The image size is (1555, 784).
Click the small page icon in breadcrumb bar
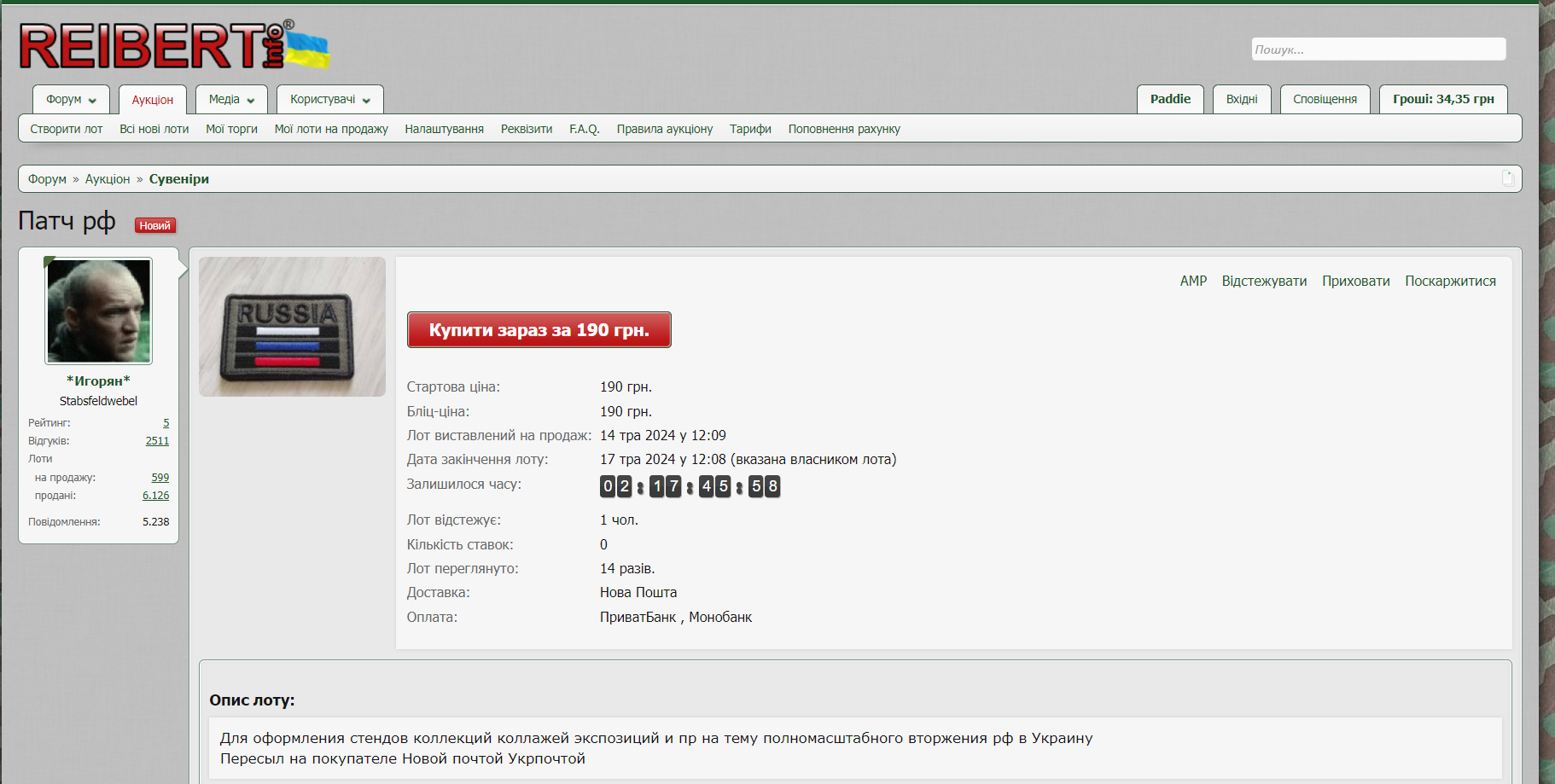1507,178
